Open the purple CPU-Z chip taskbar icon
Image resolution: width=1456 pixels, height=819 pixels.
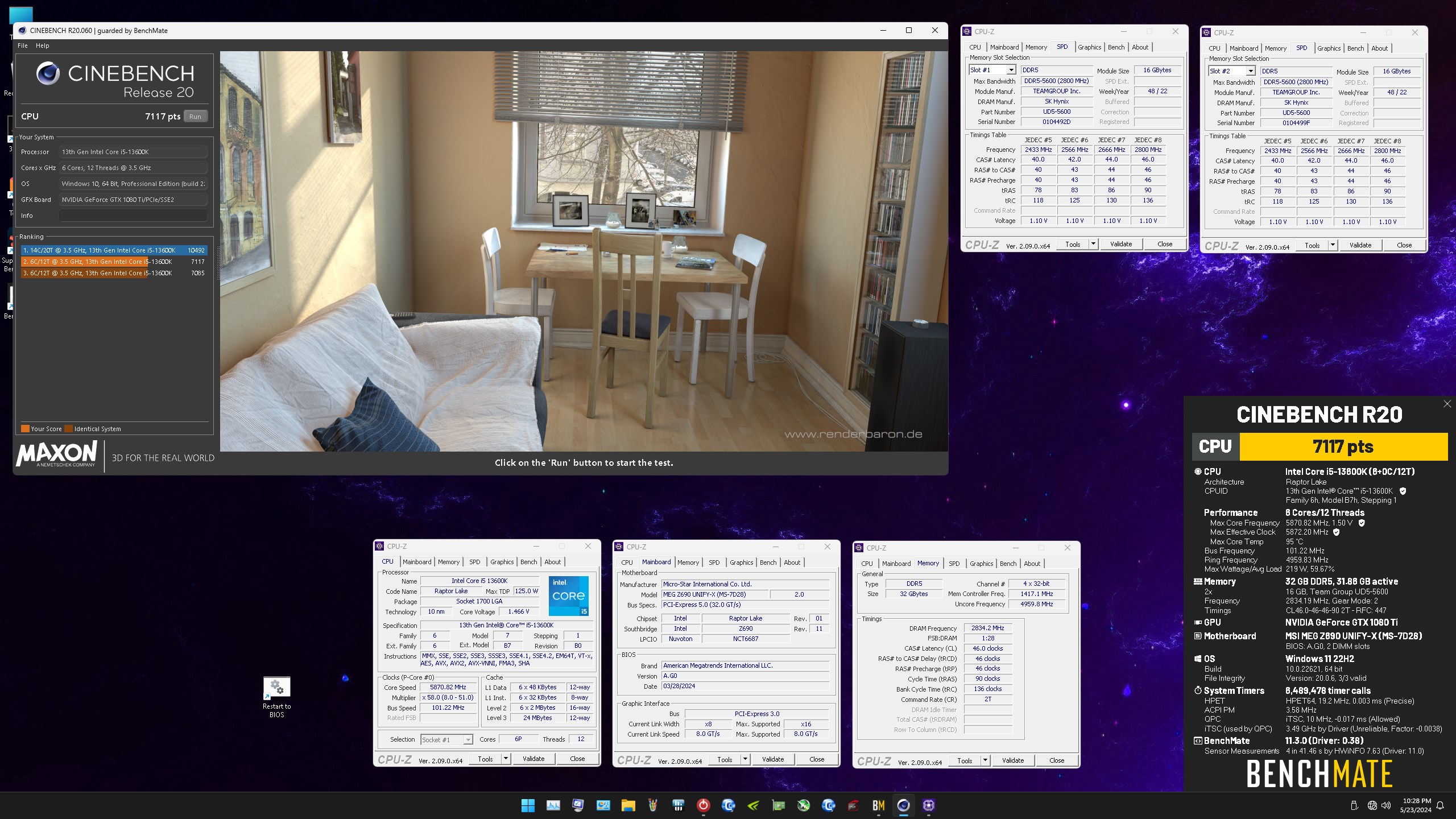click(928, 805)
